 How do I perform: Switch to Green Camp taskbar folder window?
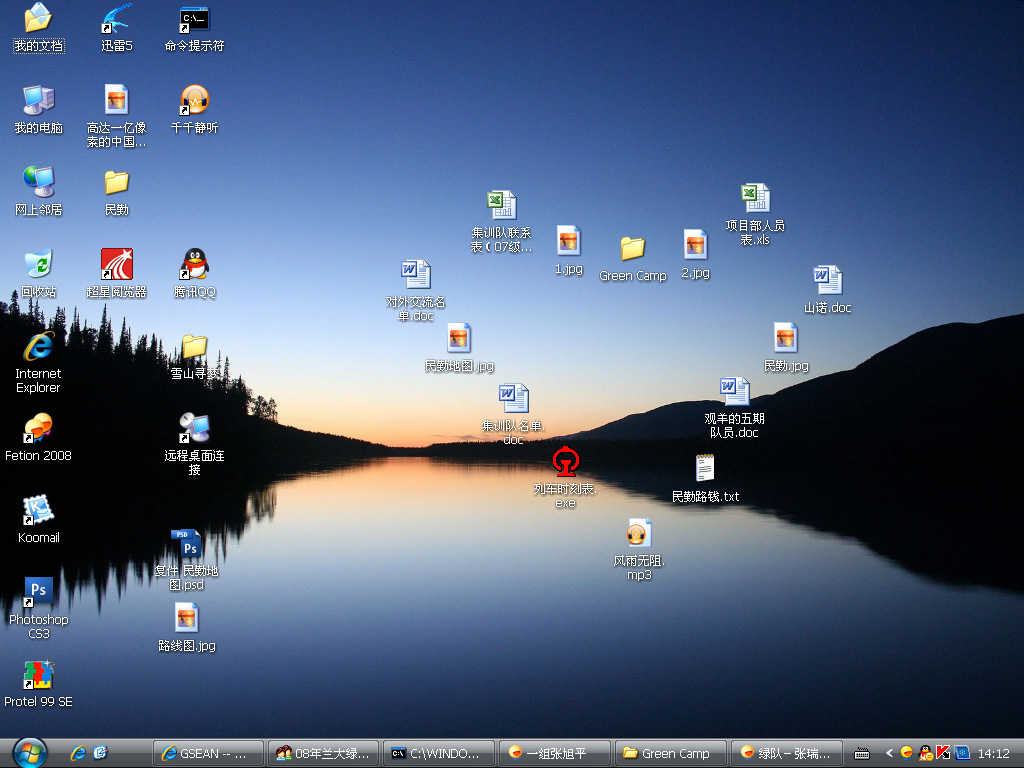click(671, 753)
